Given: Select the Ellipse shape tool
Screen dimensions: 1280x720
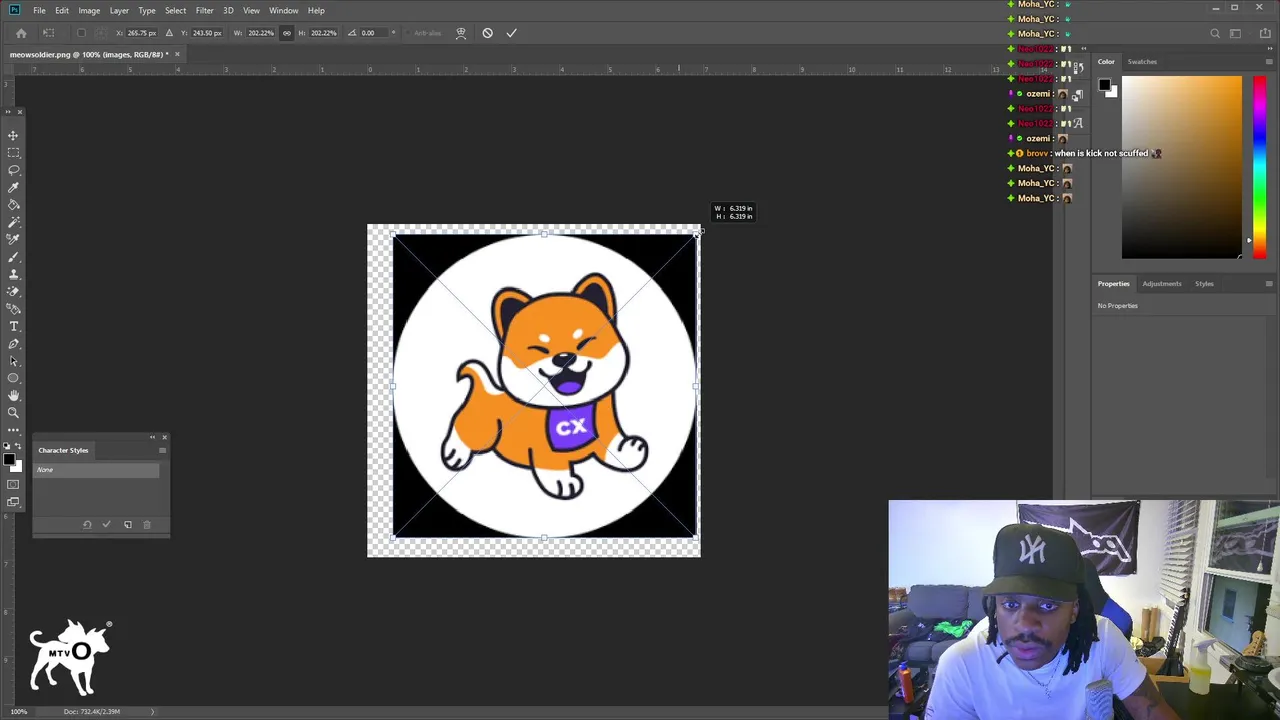Looking at the screenshot, I should tap(13, 378).
